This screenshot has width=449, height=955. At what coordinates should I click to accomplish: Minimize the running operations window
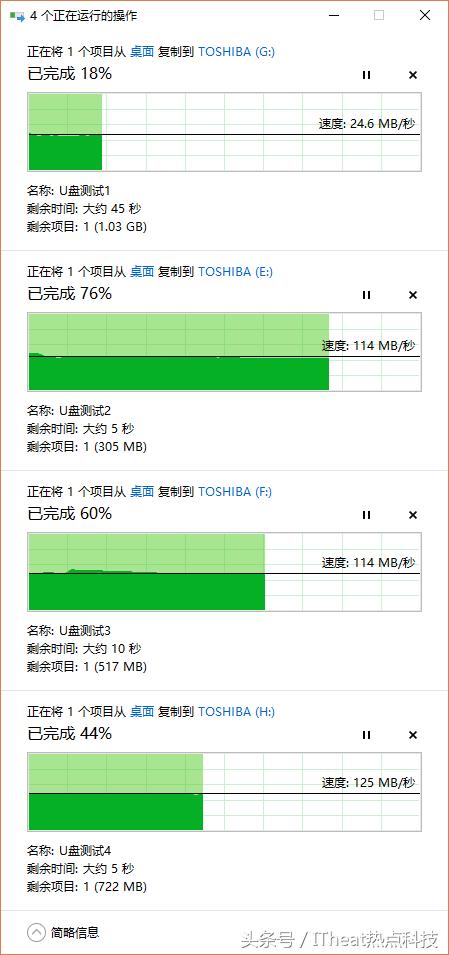pyautogui.click(x=333, y=16)
